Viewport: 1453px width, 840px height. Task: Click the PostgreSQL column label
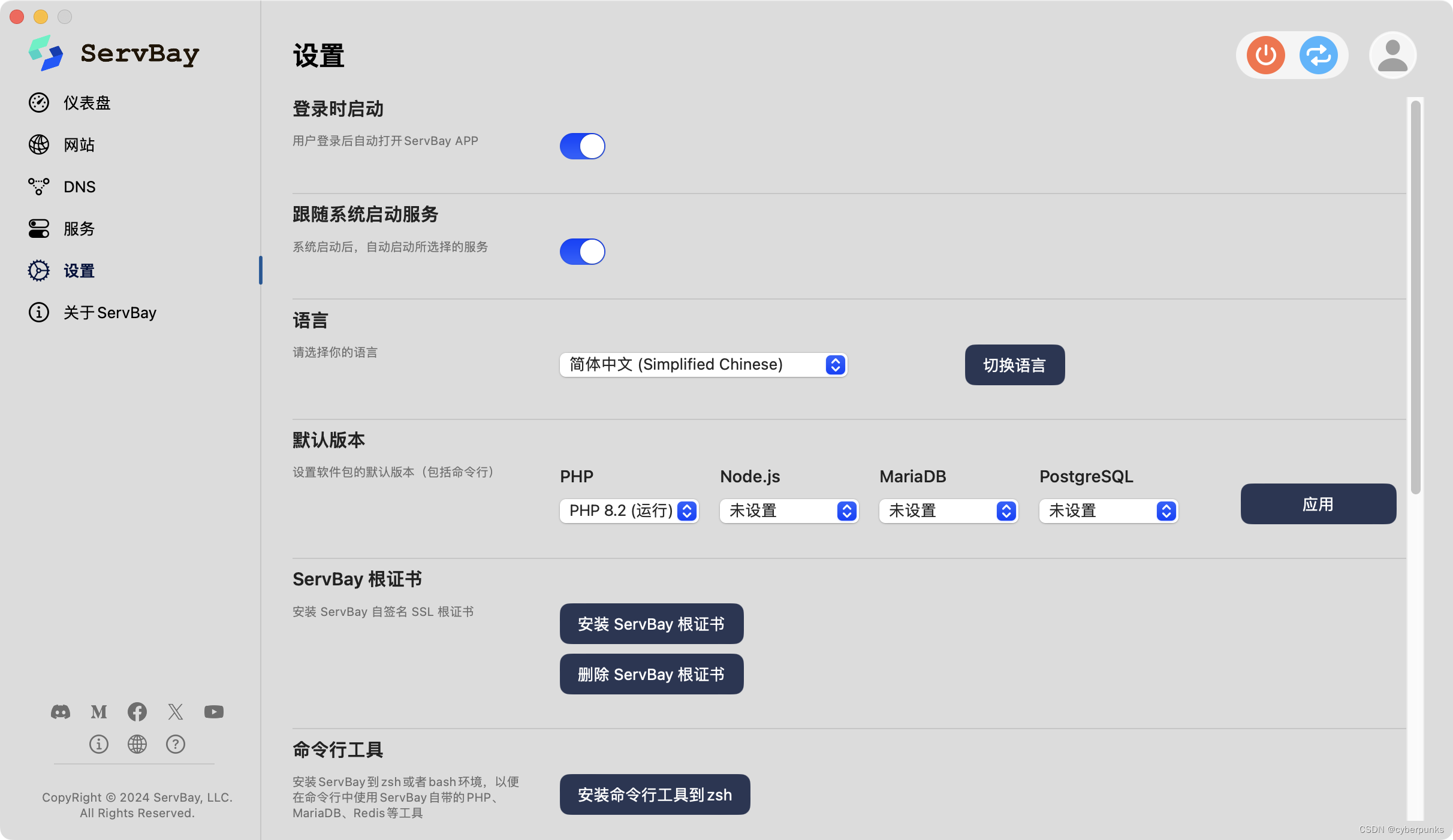point(1086,476)
